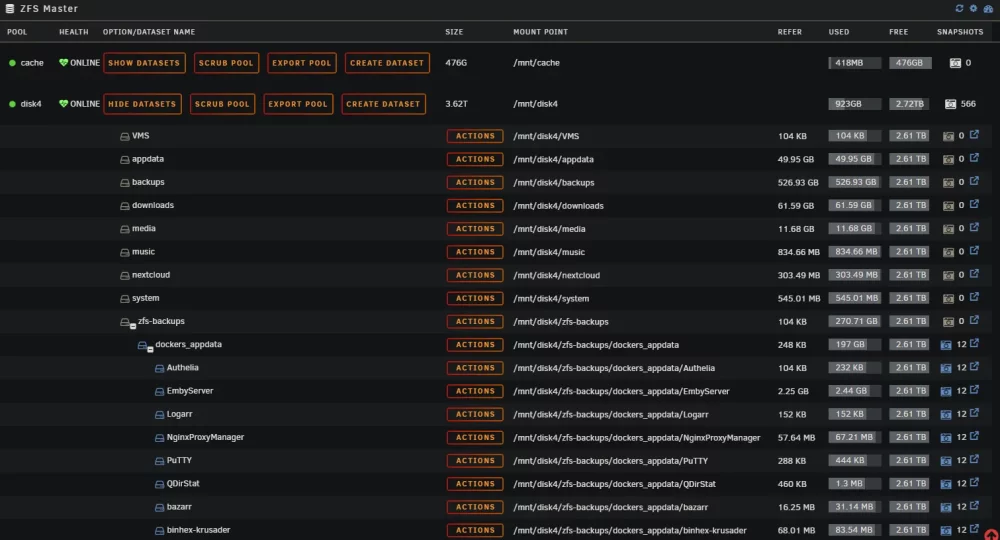The width and height of the screenshot is (1000, 540).
Task: Click the cache pool snapshot camera icon
Action: tap(955, 63)
